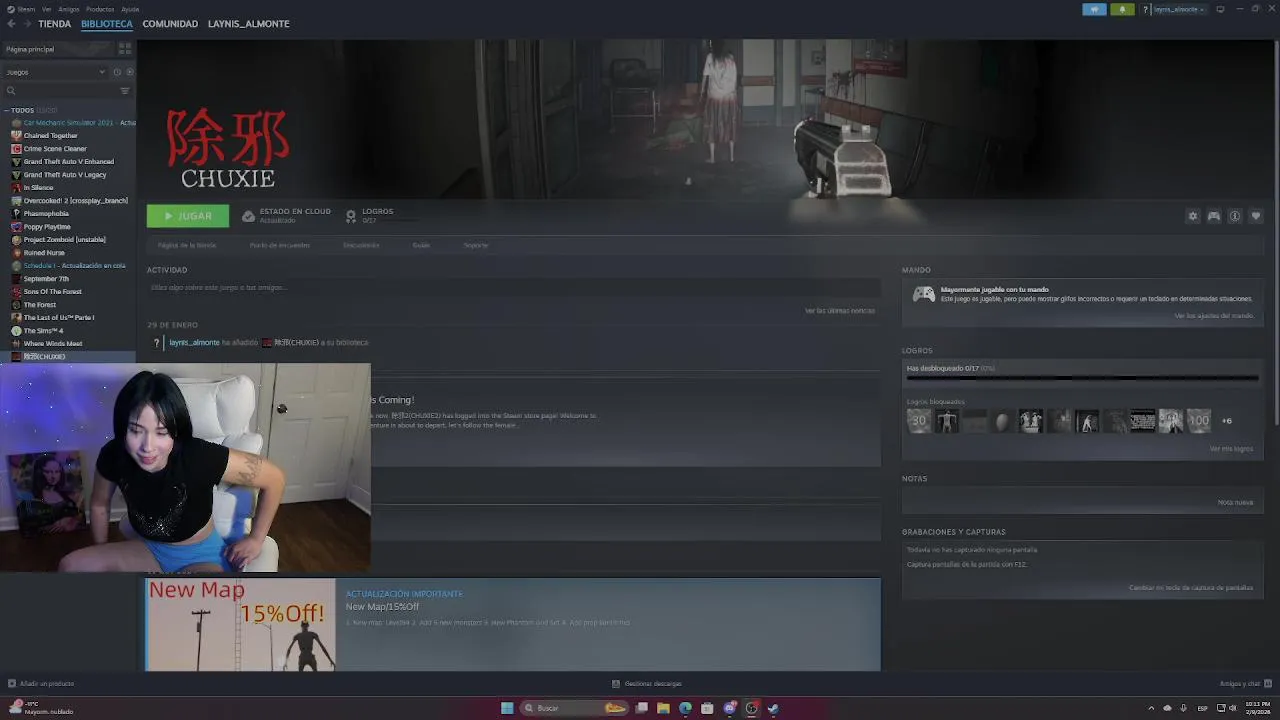
Task: Open the laynis_almonte account dropdown
Action: coord(1180,9)
